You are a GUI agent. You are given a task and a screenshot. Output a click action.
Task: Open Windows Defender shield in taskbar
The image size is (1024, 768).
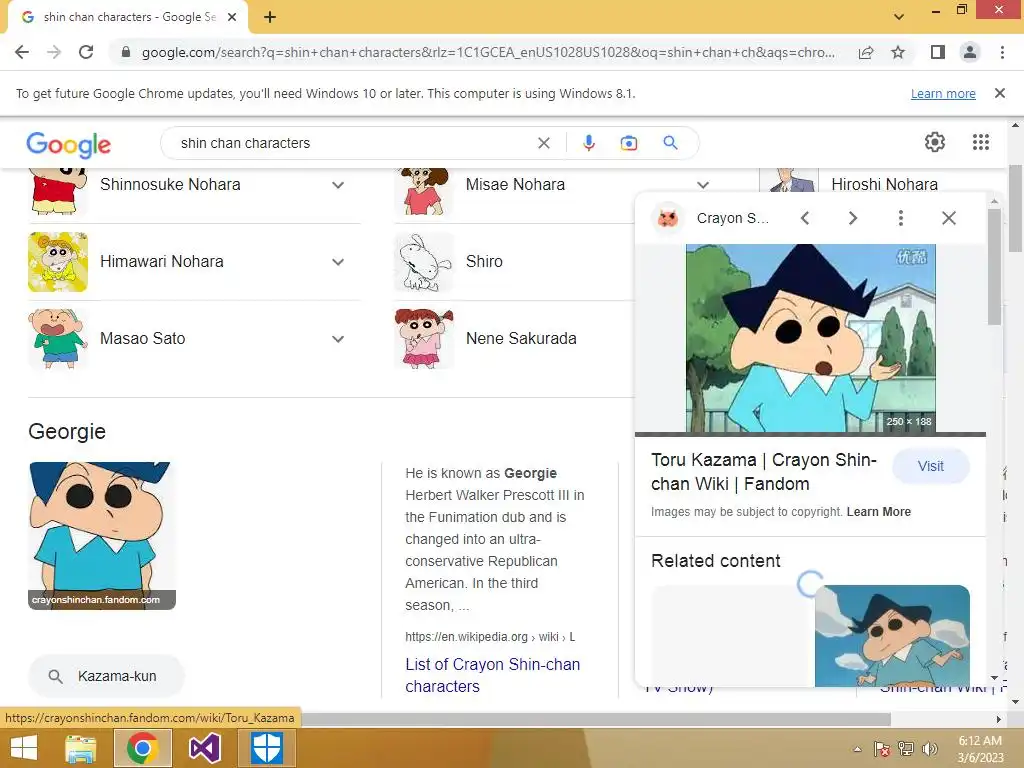coord(266,748)
